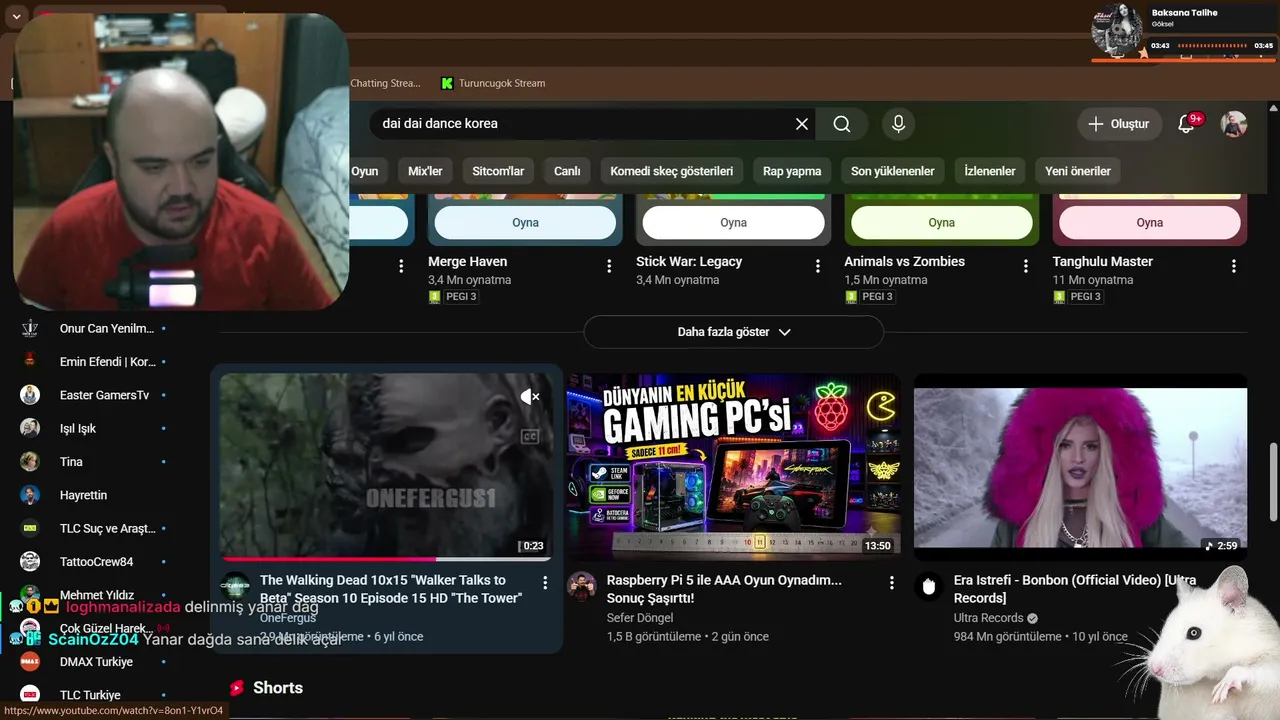Click Oyna for Stick War: Legacy
The image size is (1280, 720).
(733, 223)
